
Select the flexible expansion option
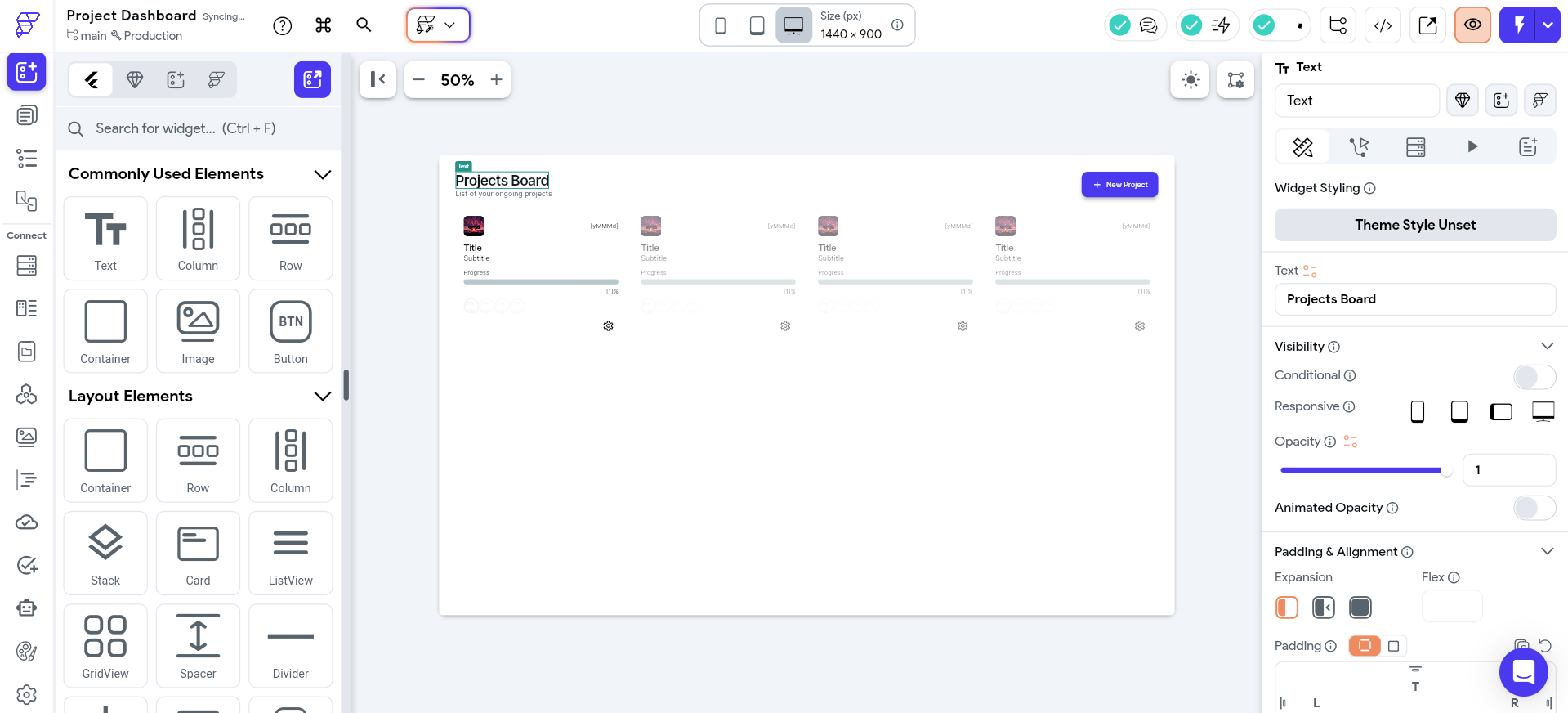click(1324, 608)
